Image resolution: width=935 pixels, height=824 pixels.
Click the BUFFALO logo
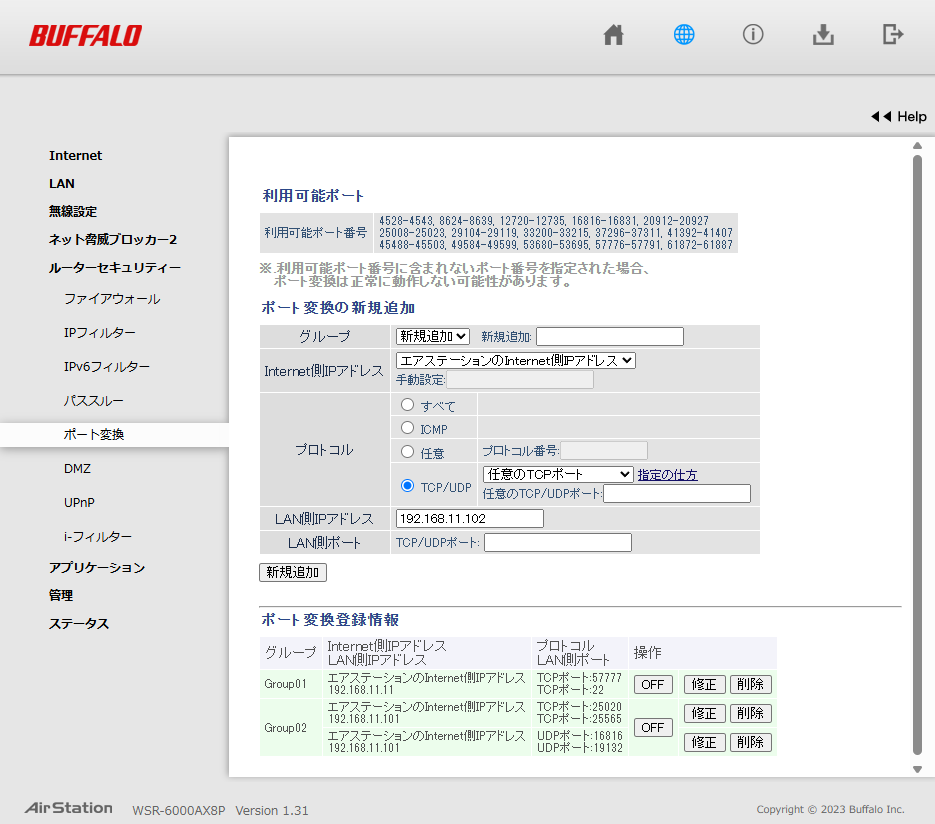(x=85, y=36)
